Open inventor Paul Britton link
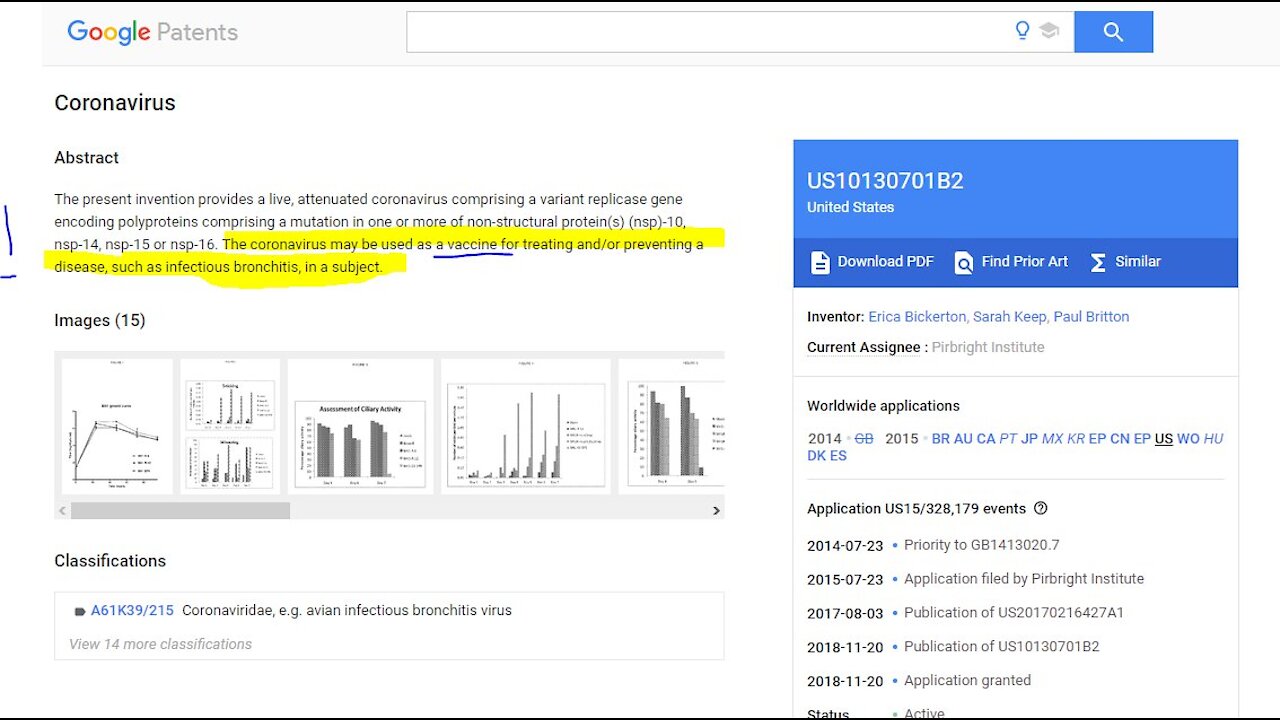 pyautogui.click(x=1091, y=317)
